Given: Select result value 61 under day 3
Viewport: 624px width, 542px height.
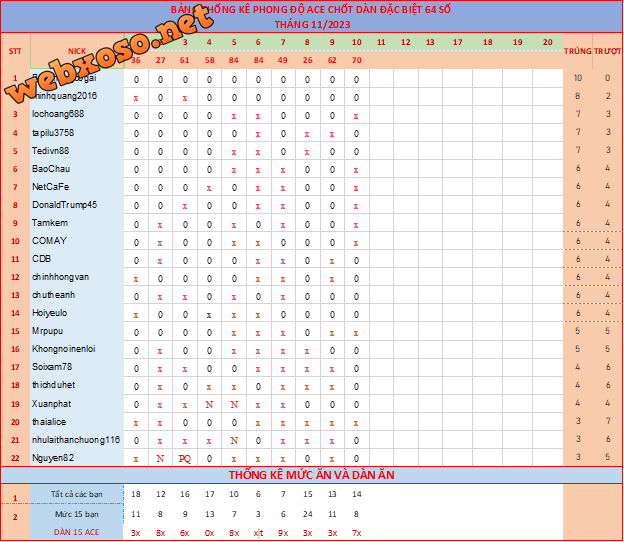Looking at the screenshot, I should 185,60.
